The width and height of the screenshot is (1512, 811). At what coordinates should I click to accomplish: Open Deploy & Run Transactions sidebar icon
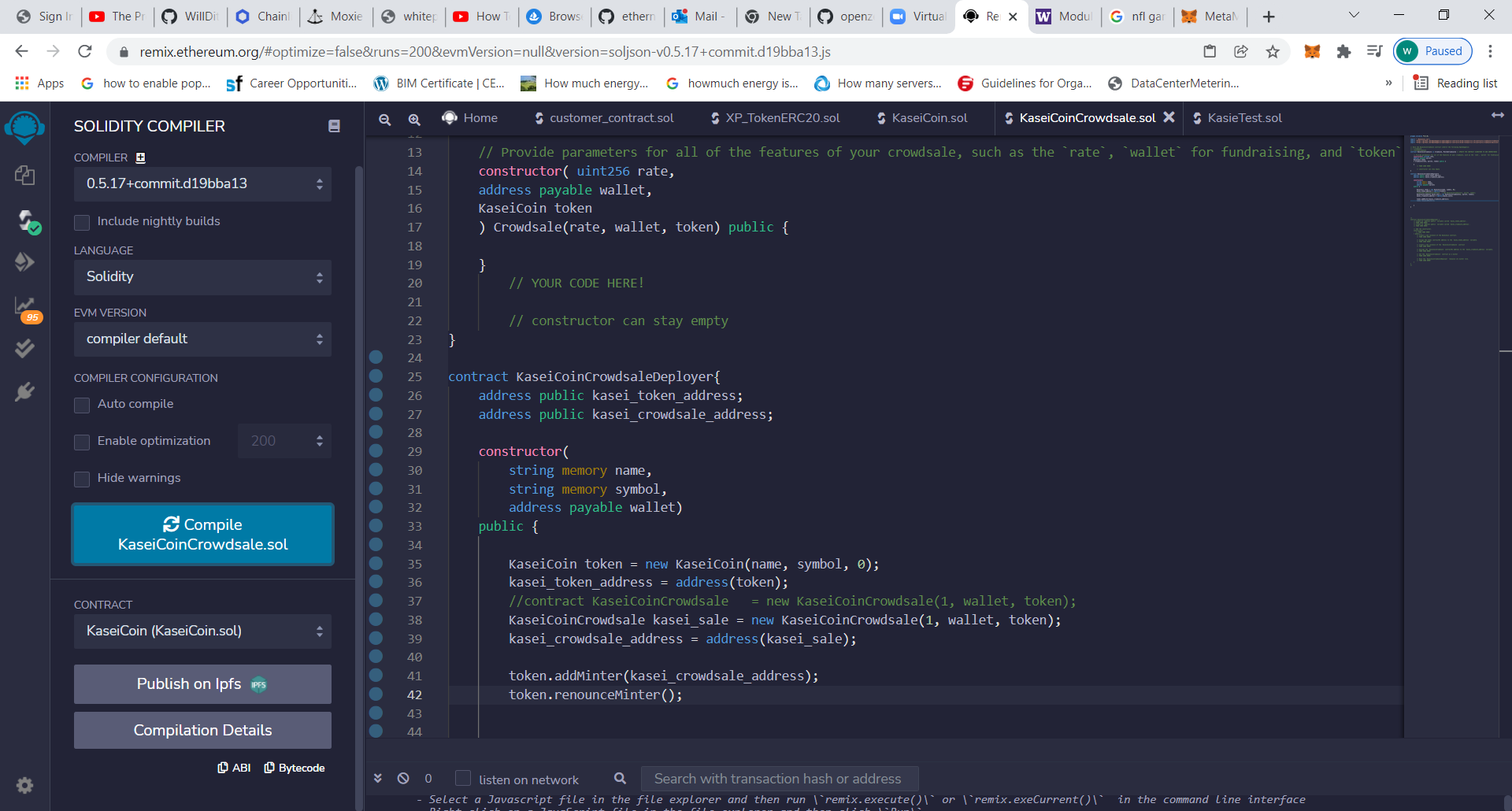pyautogui.click(x=24, y=261)
